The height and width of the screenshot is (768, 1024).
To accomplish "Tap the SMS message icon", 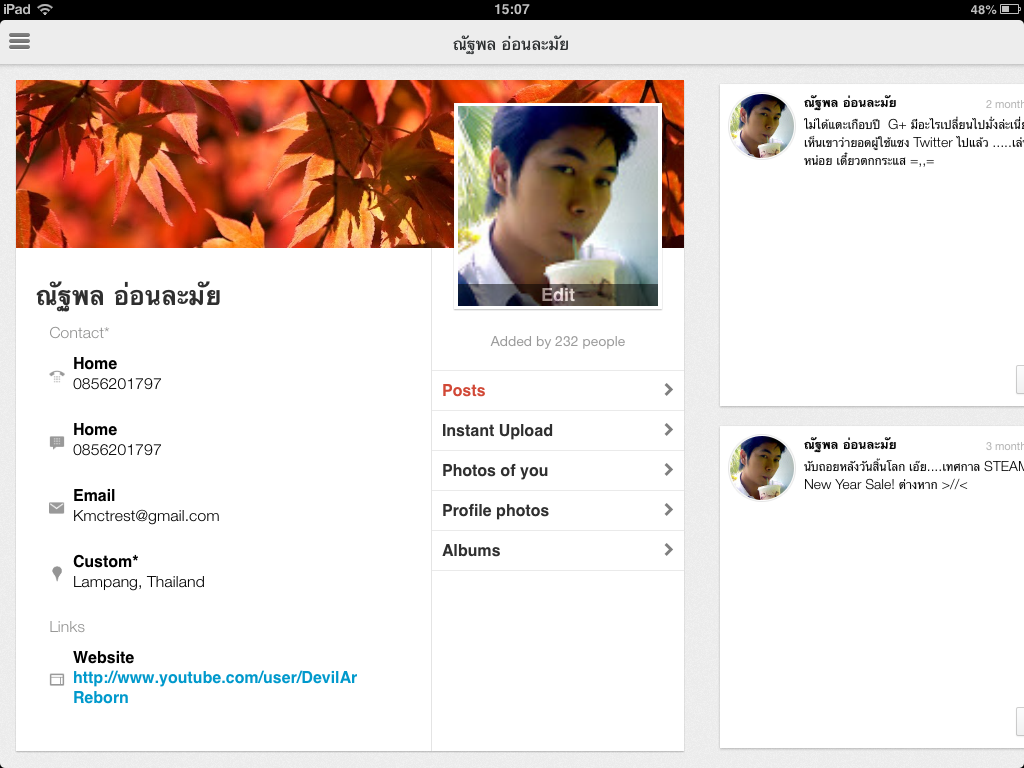I will (57, 442).
